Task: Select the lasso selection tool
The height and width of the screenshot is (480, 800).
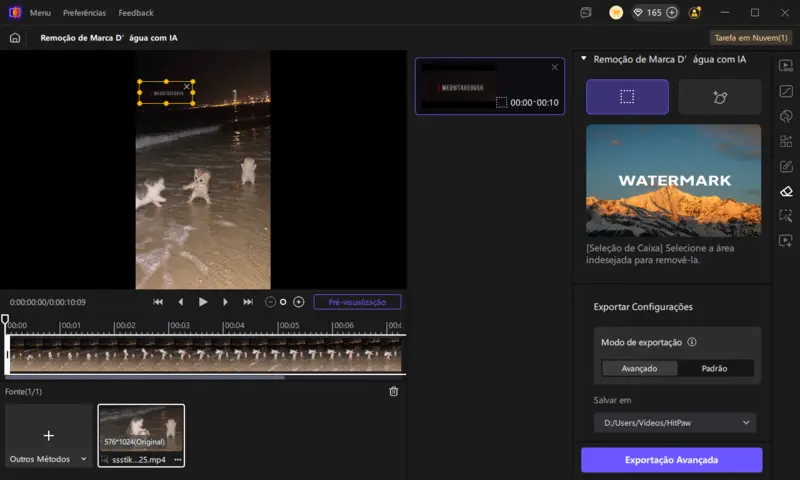Action: click(x=720, y=96)
